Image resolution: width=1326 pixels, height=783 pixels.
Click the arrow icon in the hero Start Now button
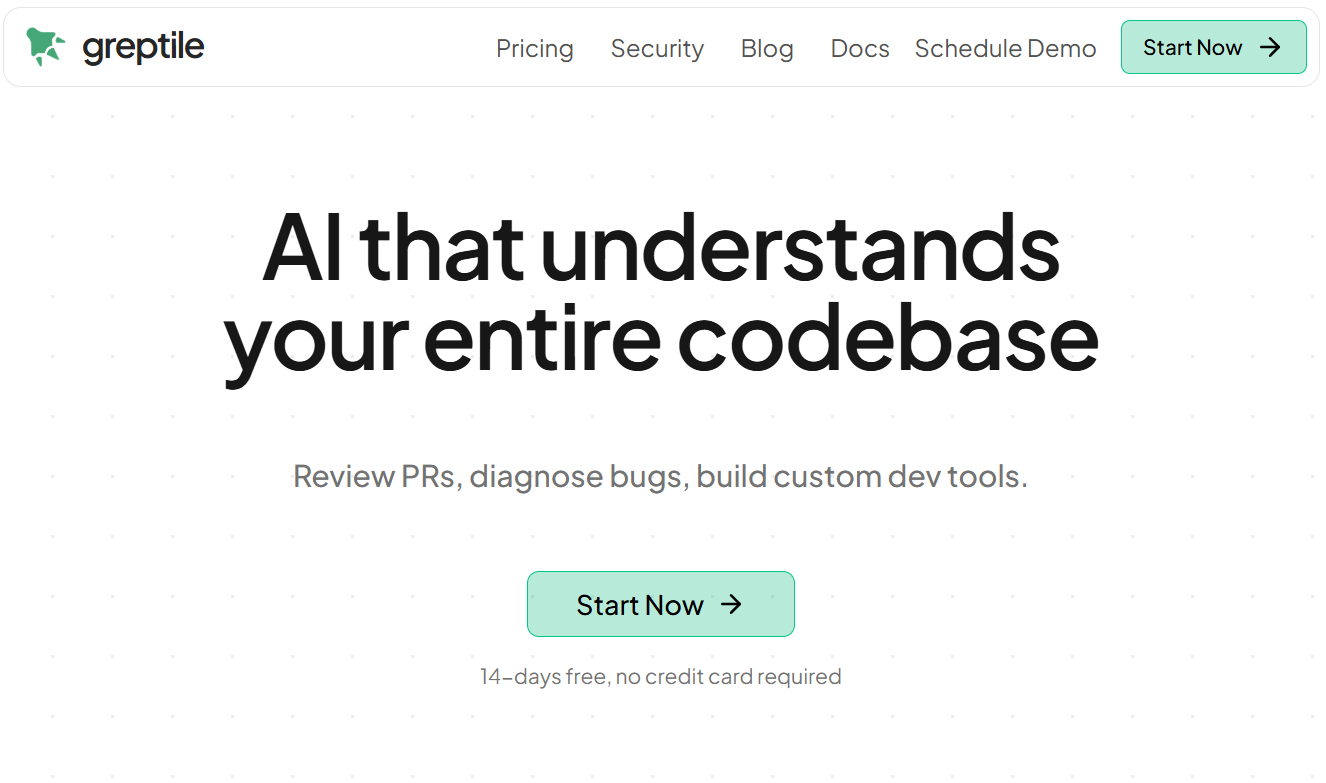point(732,604)
